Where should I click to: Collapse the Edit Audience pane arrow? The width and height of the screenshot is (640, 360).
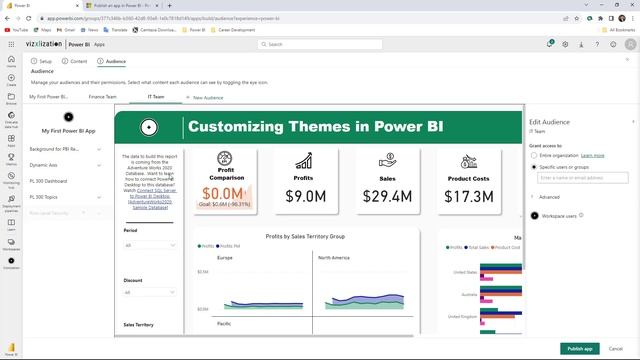633,122
